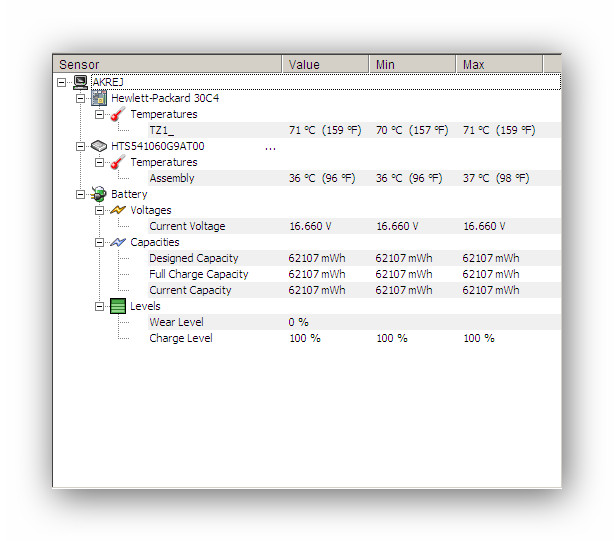Click Current Voltage value 16.660 V
Screen dimensions: 614x541
pos(310,226)
